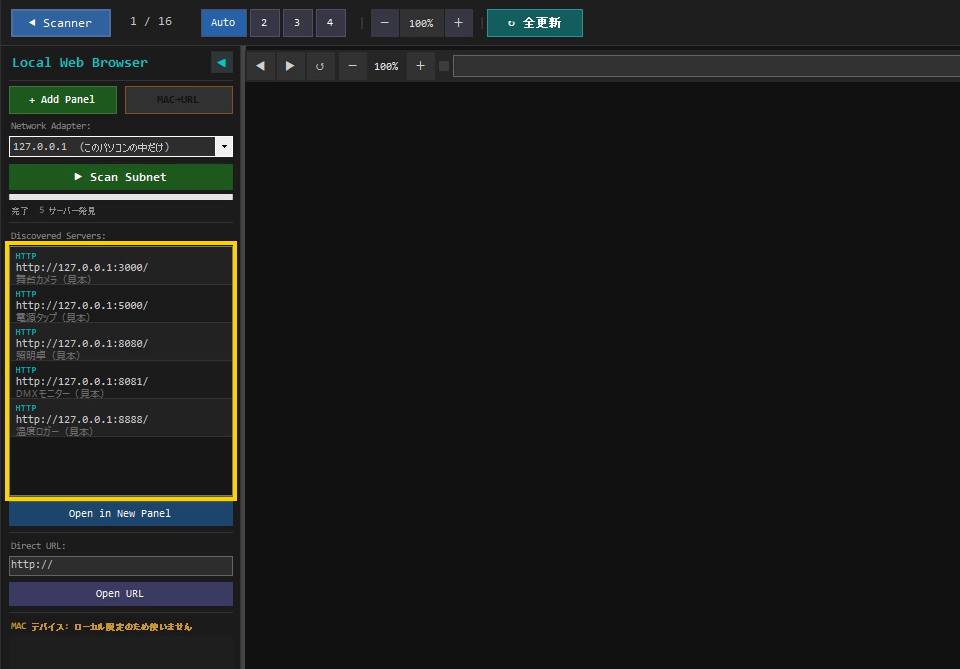
Task: Navigate forward with the panel's right arrow
Action: 290,66
